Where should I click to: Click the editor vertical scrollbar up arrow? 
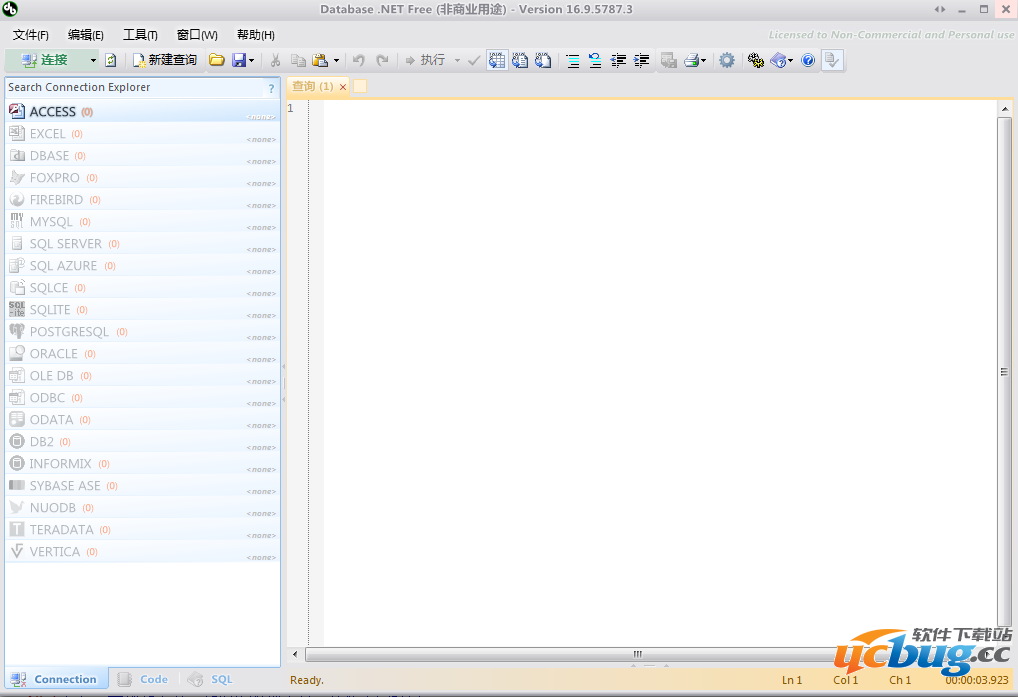tap(1004, 108)
